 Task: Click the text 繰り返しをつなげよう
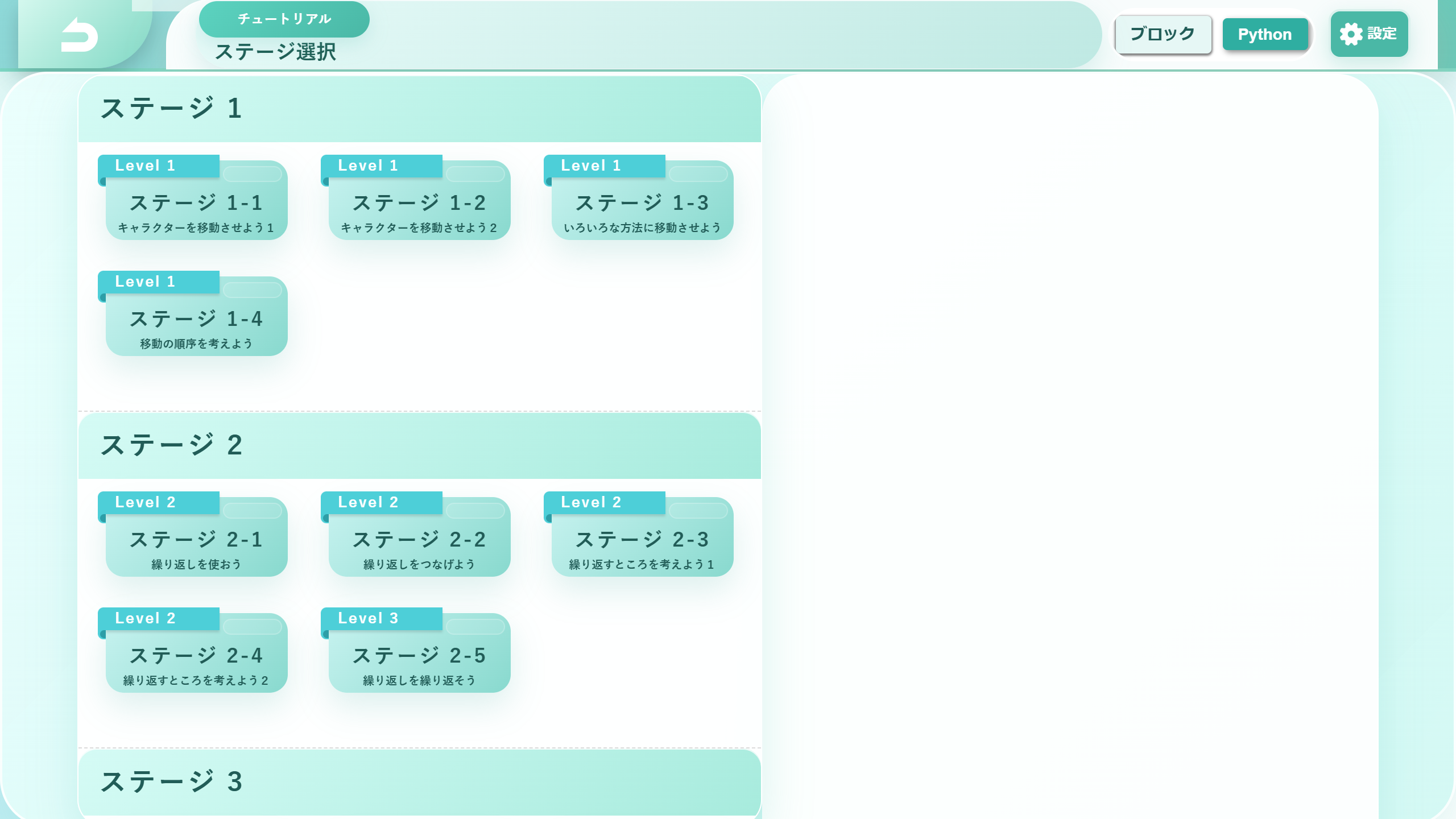tap(419, 564)
